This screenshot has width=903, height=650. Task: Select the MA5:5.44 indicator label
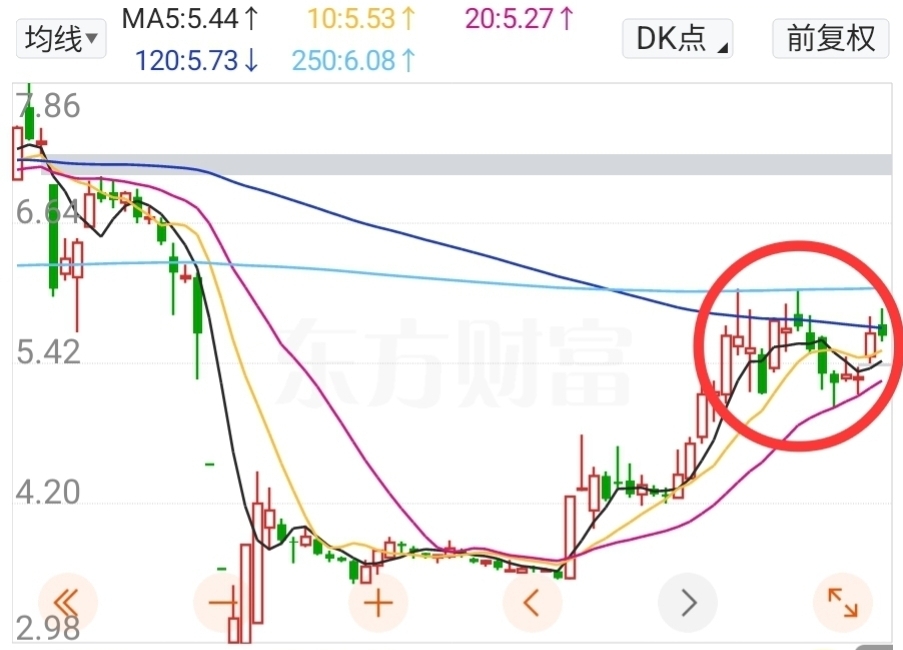[x=190, y=18]
